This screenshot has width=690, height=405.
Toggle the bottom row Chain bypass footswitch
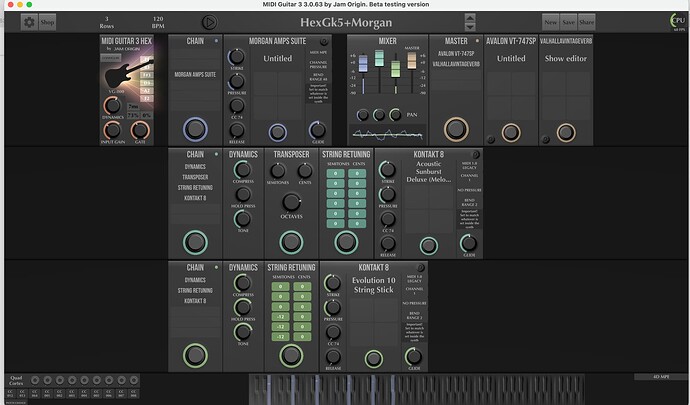click(x=195, y=355)
